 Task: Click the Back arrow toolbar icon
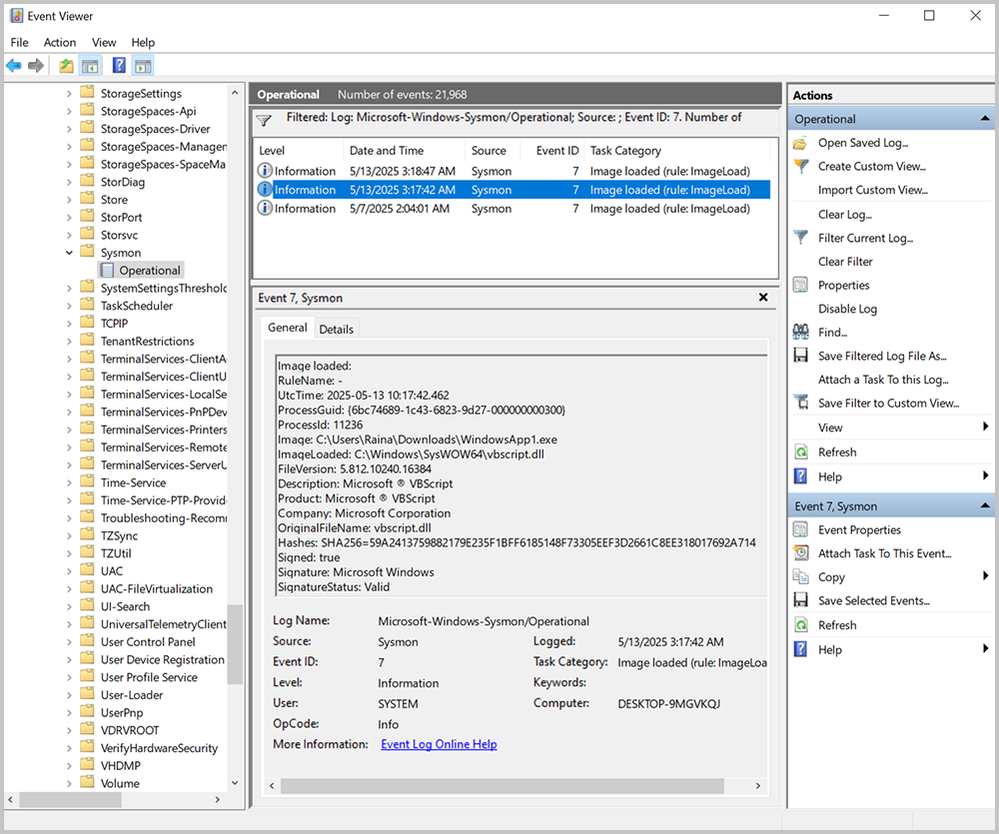point(14,66)
